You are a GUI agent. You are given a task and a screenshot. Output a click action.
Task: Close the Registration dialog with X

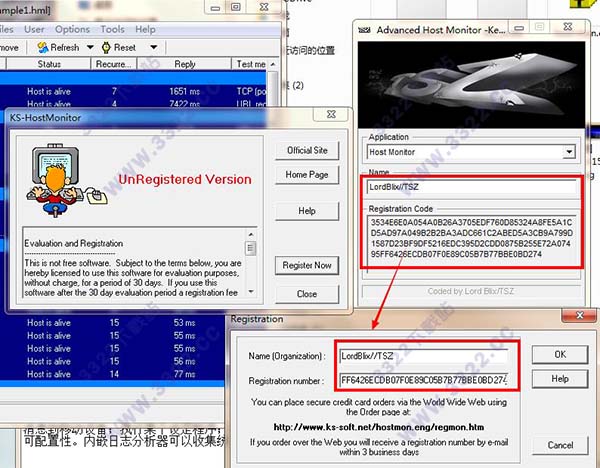click(x=579, y=315)
